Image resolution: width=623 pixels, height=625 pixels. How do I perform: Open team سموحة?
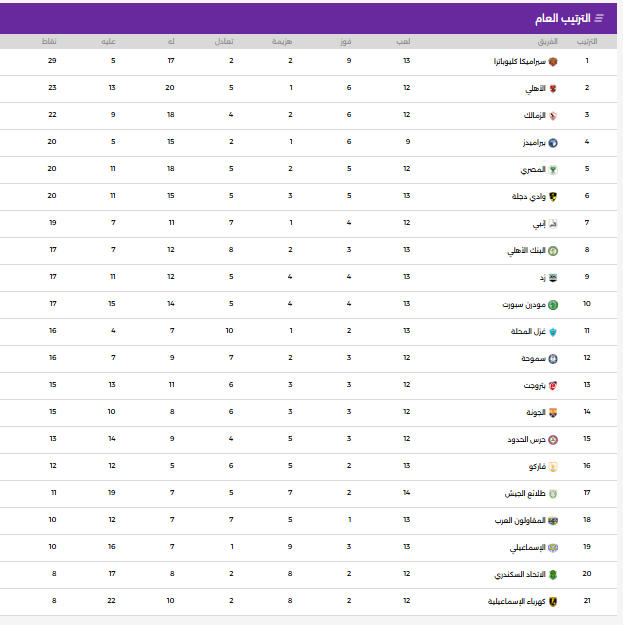[533, 359]
